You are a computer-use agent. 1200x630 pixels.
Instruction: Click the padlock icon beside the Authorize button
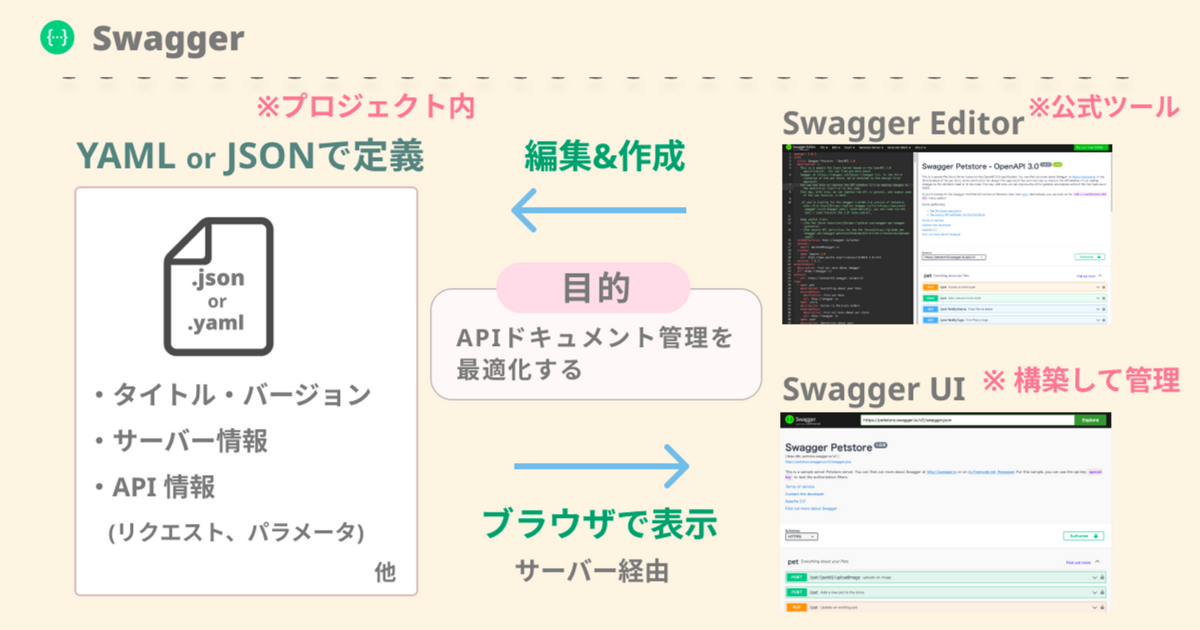pos(1095,536)
